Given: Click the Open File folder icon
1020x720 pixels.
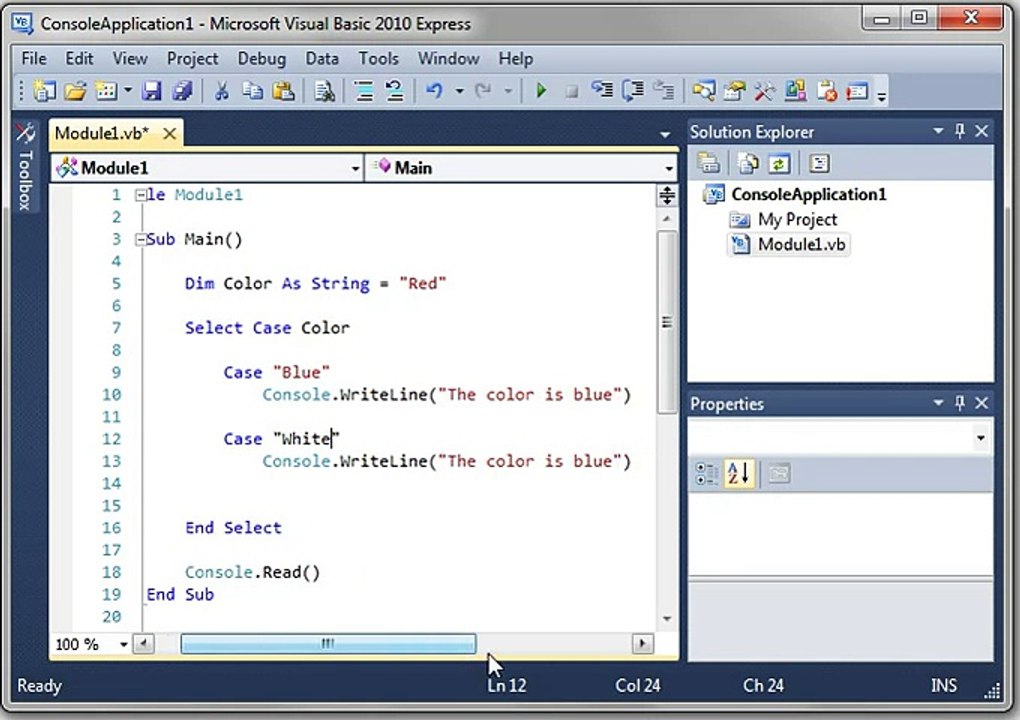Looking at the screenshot, I should tap(75, 91).
